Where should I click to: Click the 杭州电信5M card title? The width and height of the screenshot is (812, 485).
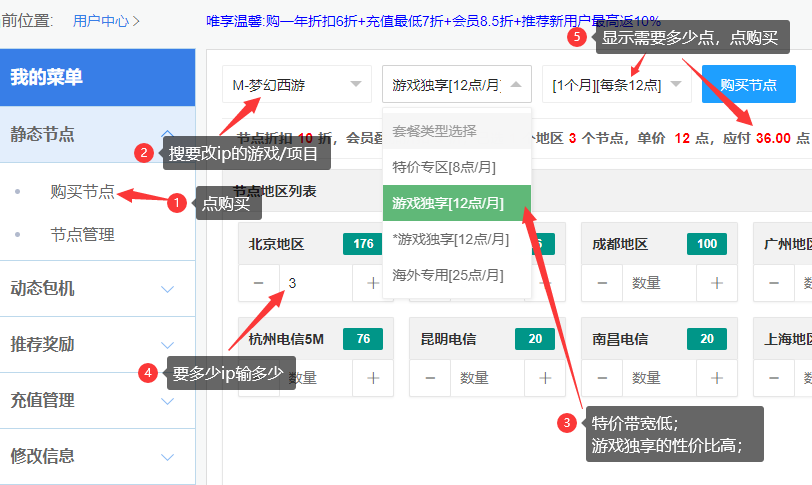pyautogui.click(x=286, y=339)
